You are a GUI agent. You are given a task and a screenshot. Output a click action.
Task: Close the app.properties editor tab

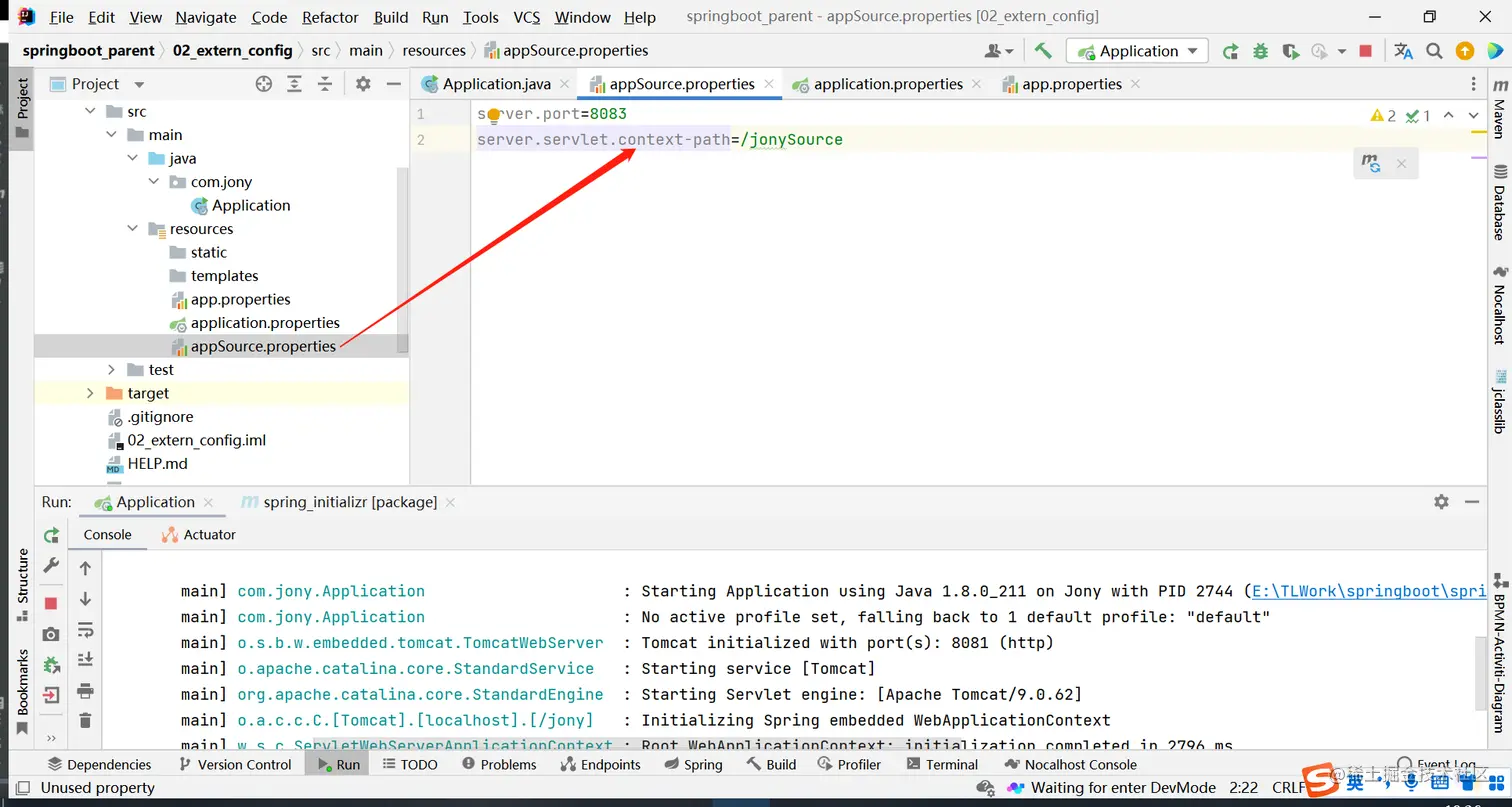coord(1135,84)
